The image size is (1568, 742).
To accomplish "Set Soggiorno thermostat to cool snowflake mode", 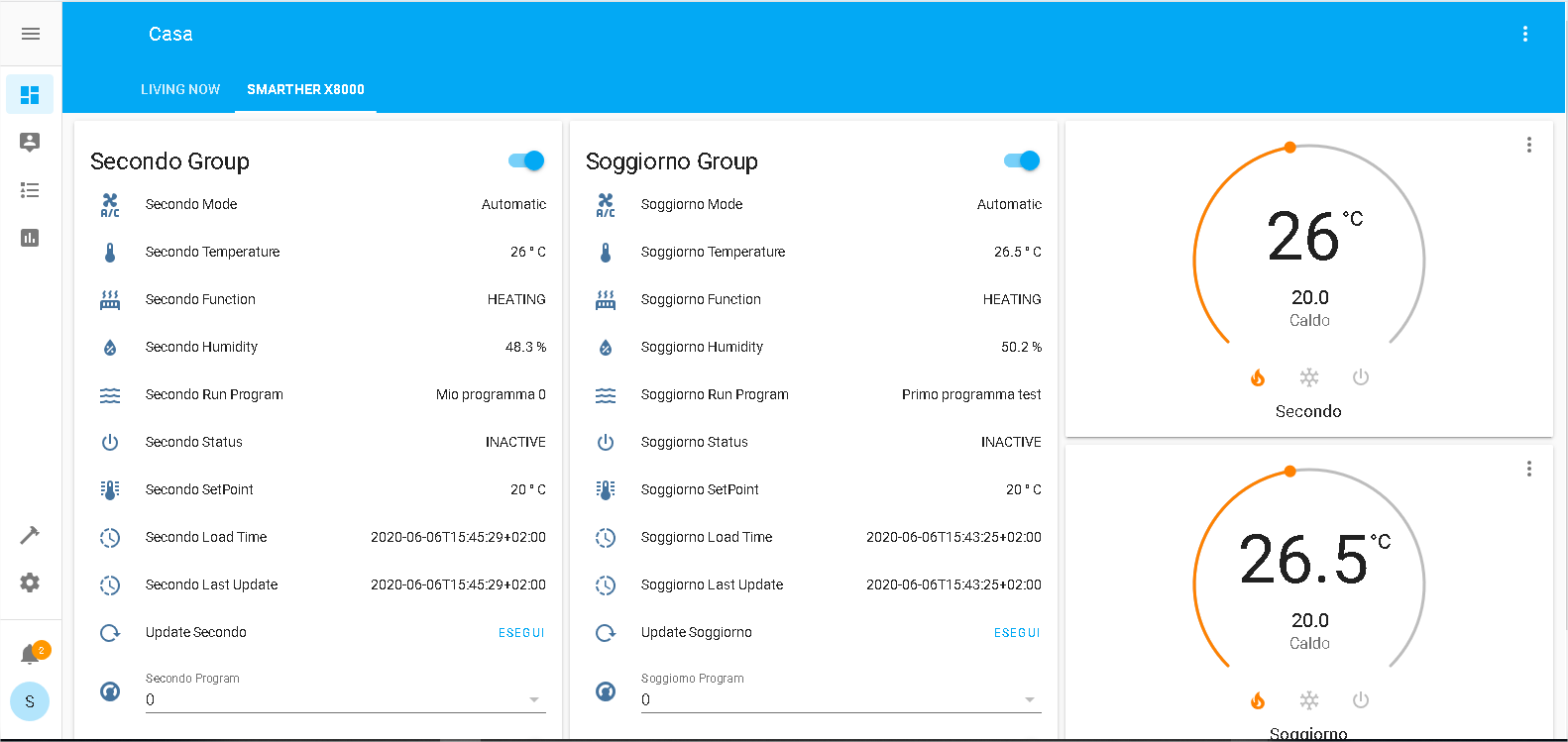I will [1309, 700].
